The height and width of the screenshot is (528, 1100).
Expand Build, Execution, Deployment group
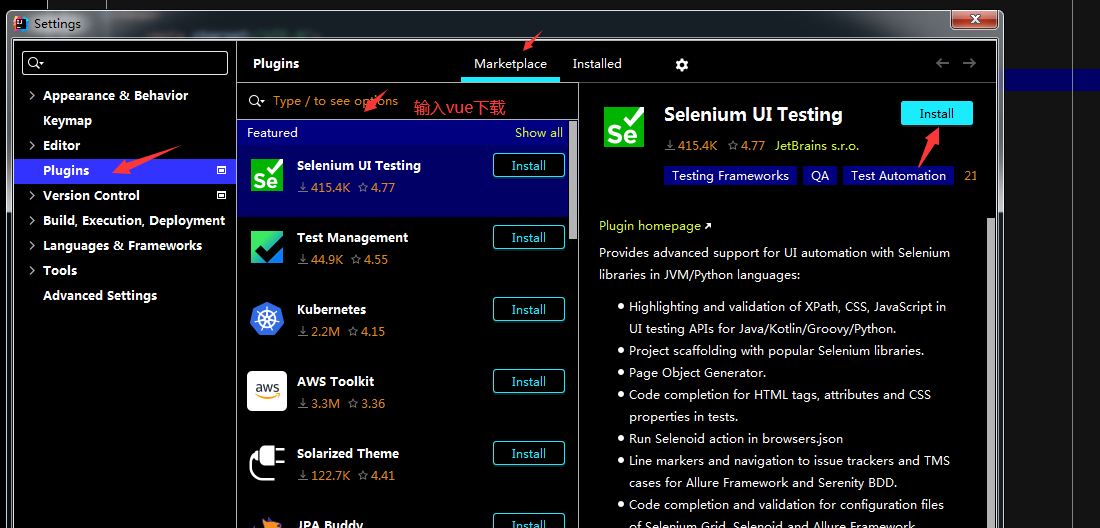click(32, 220)
